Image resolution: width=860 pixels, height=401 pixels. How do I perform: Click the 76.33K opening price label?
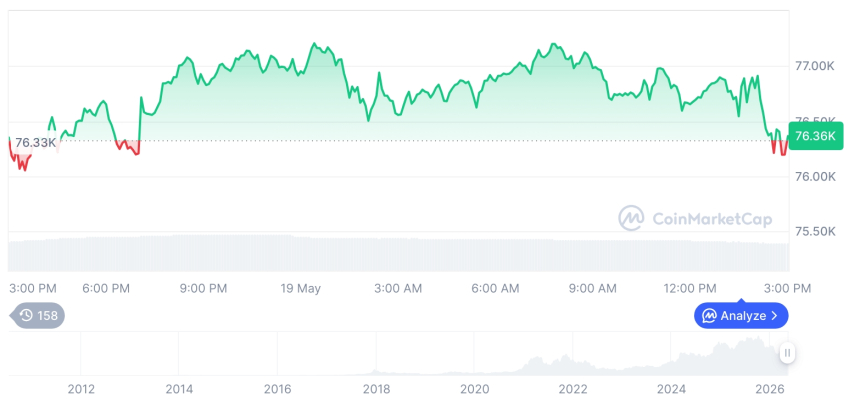(x=36, y=143)
